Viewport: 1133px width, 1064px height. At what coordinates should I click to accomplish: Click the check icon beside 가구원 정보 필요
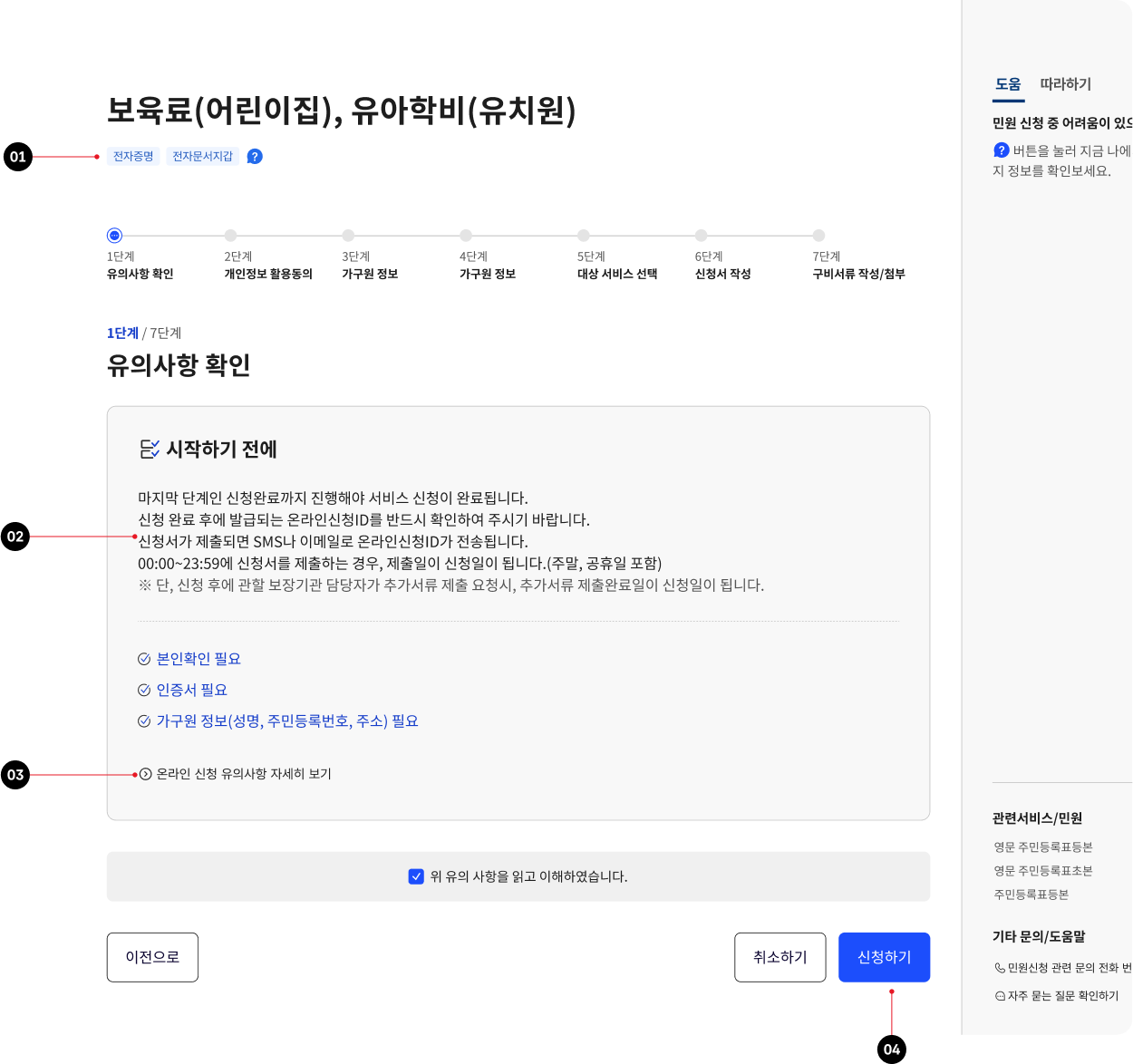point(144,721)
